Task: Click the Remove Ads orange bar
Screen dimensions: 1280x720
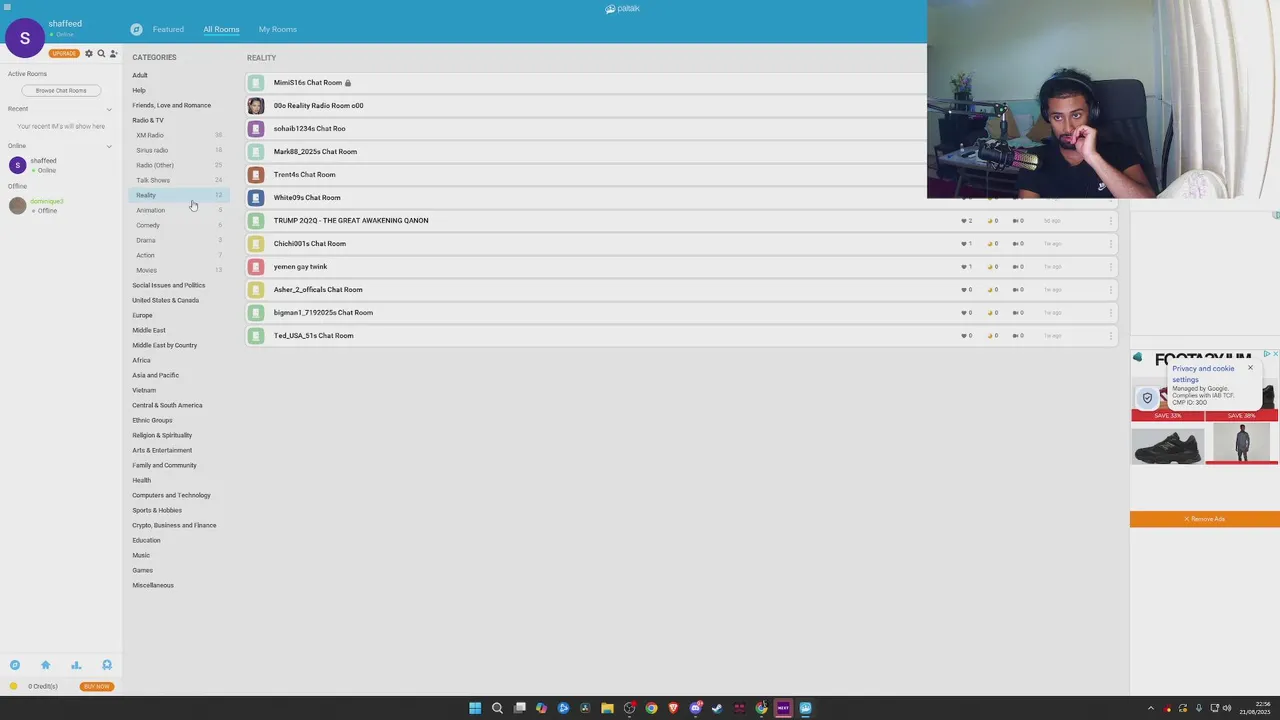Action: (1205, 519)
